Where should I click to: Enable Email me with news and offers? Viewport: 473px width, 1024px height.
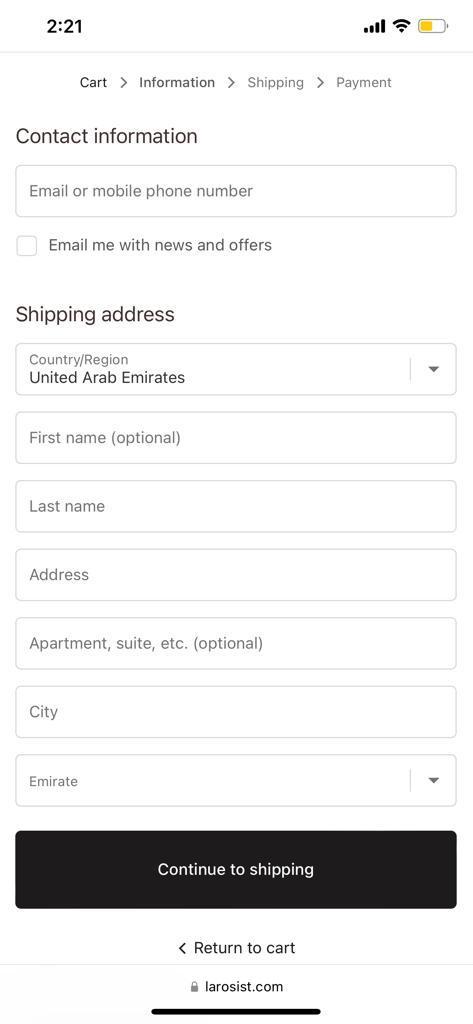coord(27,246)
